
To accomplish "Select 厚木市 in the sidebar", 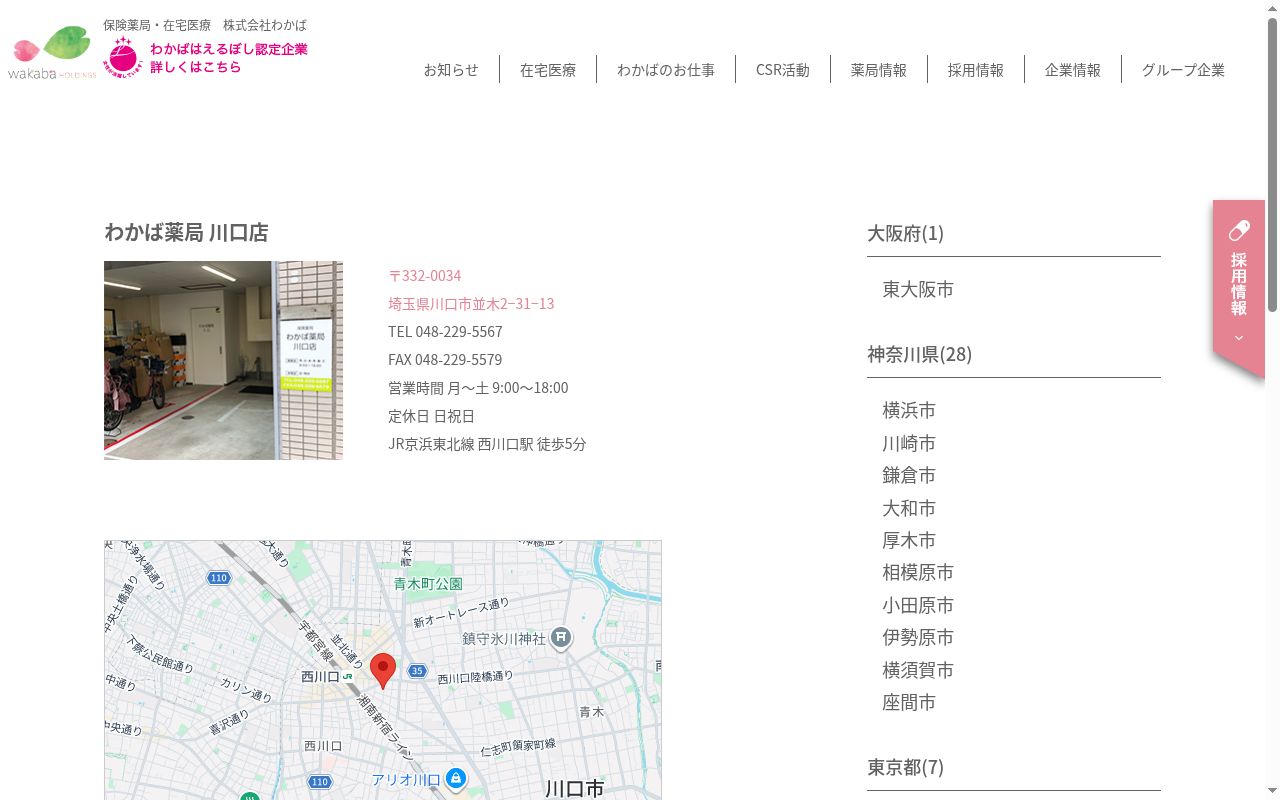I will [909, 540].
